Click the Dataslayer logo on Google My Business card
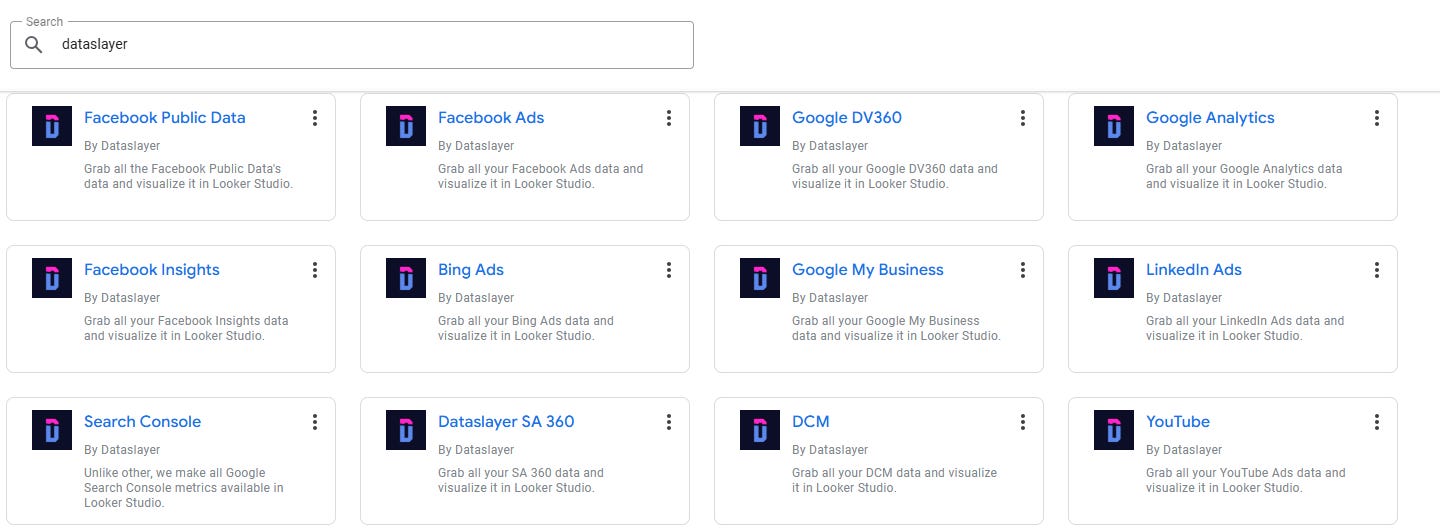This screenshot has width=1440, height=531. [x=760, y=278]
